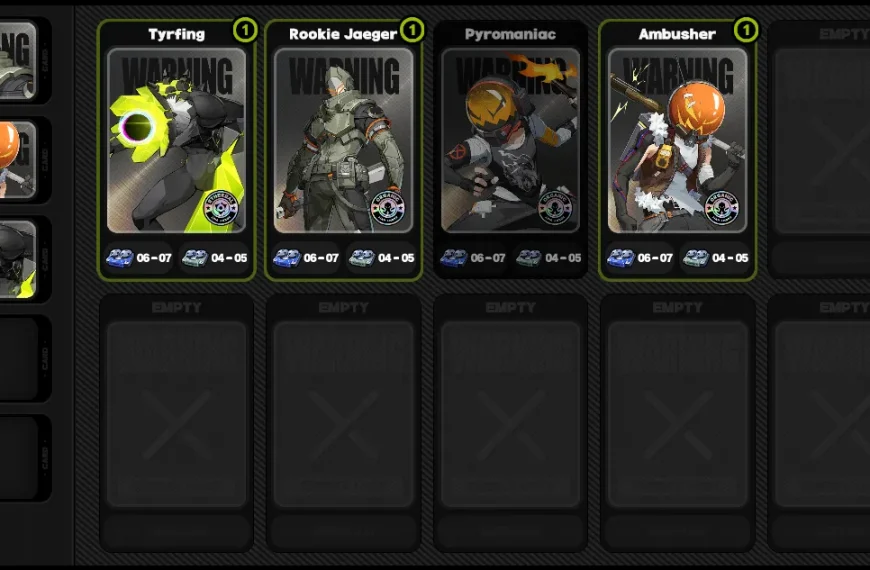Click the 04-05 stage label under Ambusher
This screenshot has height=570, width=870.
point(730,258)
